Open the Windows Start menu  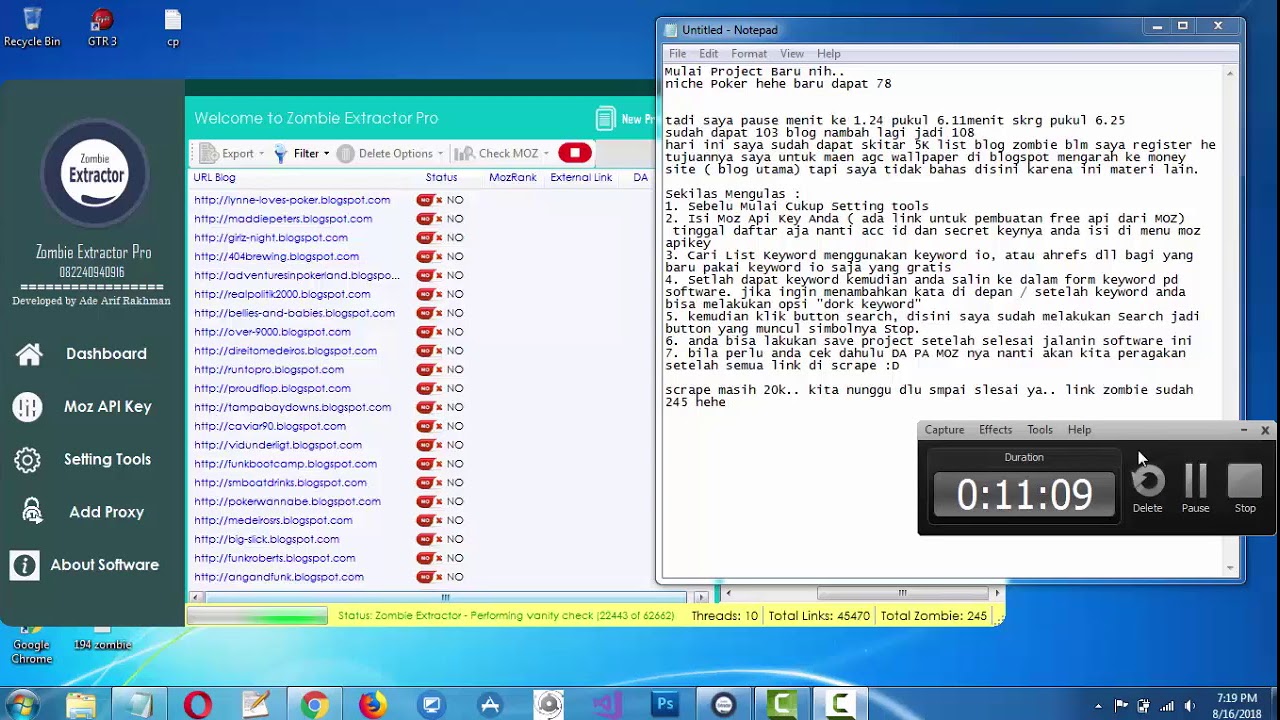22,705
